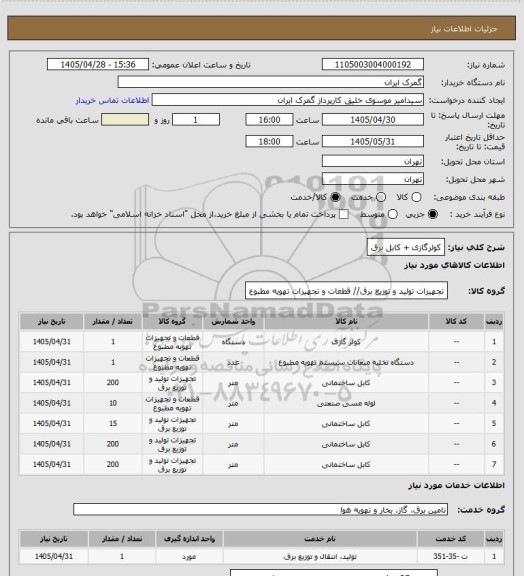This screenshot has height=576, width=524.
Task: Click the deadline time field 16:00
Action: pyautogui.click(x=269, y=120)
